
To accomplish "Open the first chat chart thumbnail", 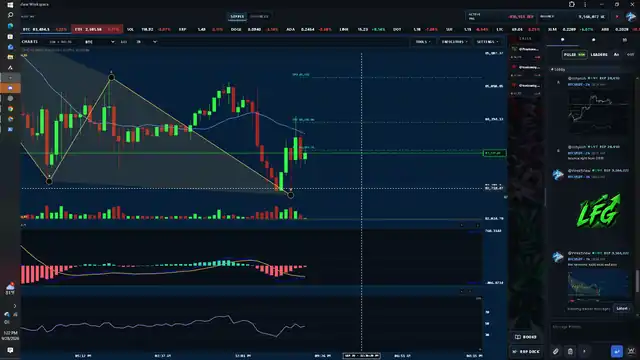I will coord(598,113).
